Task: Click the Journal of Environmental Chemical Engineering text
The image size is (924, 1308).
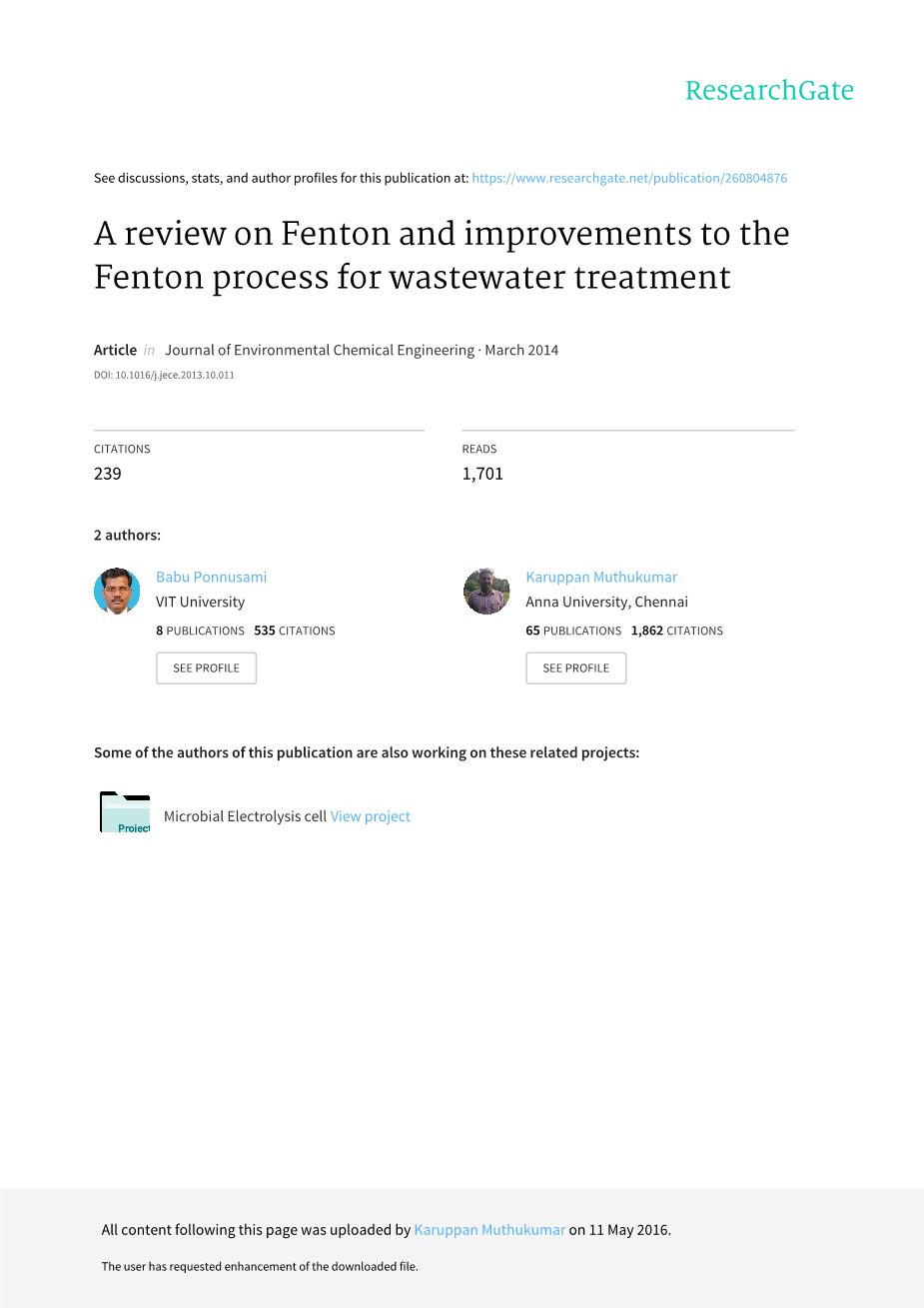Action: (x=320, y=350)
